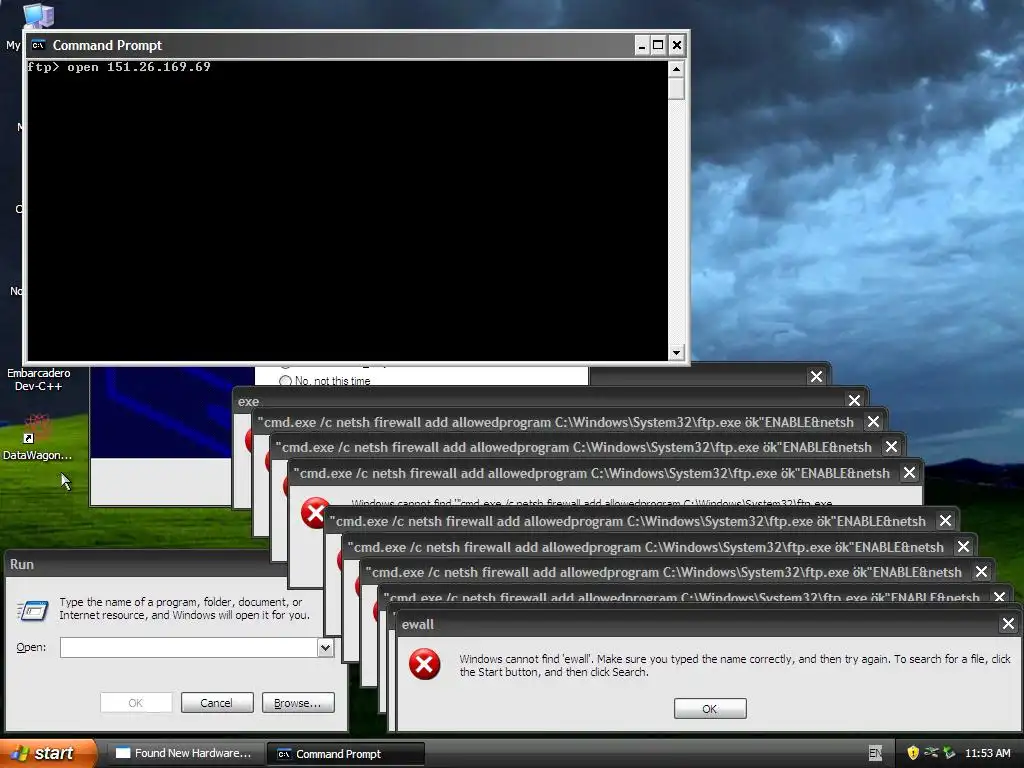Maximize the Command Prompt window
1024x768 pixels.
[x=658, y=45]
